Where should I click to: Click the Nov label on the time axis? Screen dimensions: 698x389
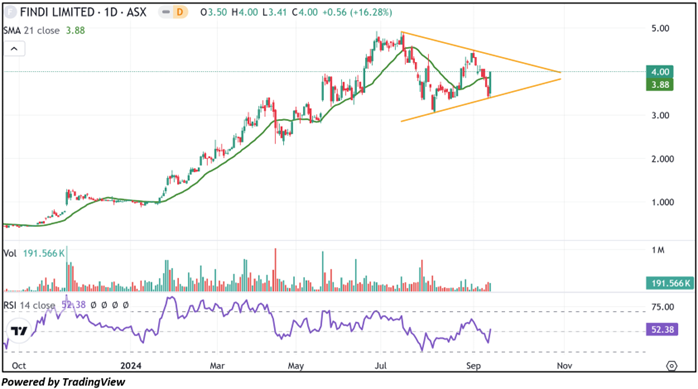pos(564,366)
